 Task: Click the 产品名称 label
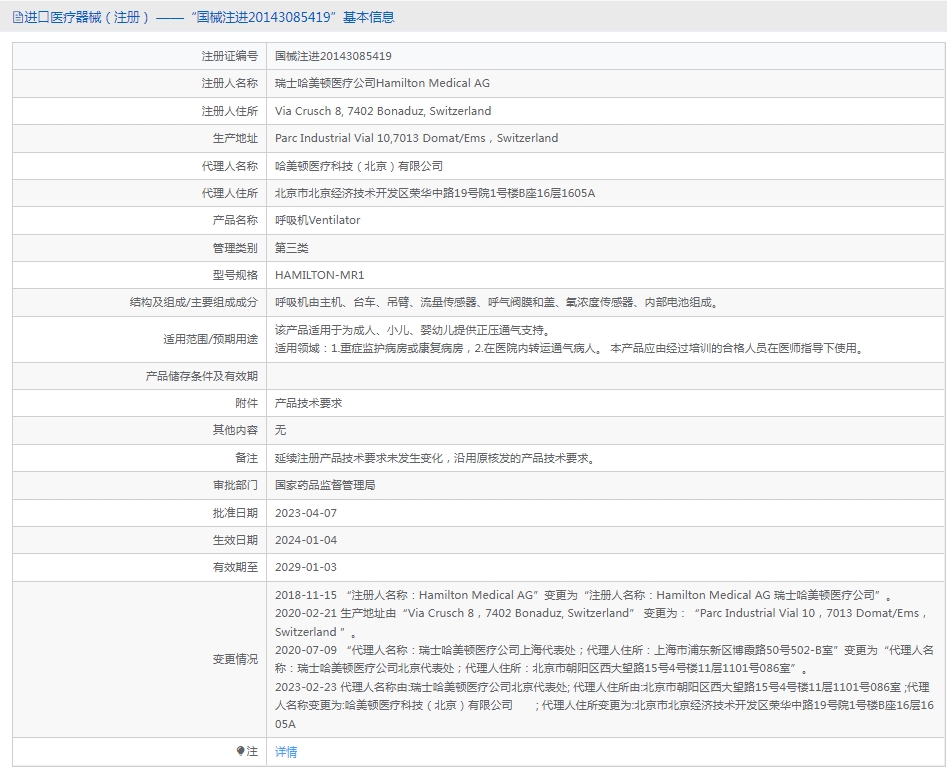pos(235,220)
